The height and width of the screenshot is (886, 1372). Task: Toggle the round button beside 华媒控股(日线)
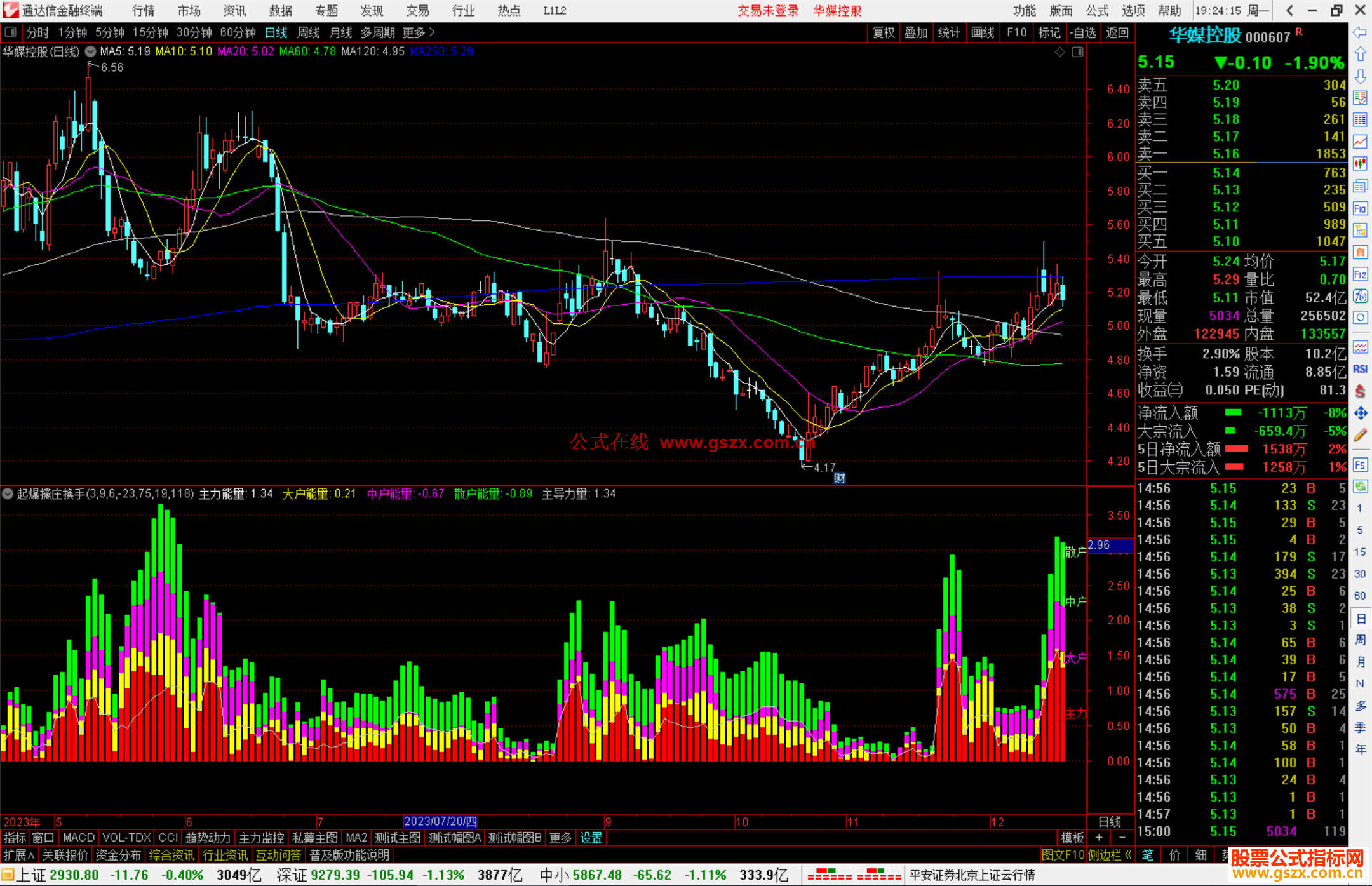pyautogui.click(x=91, y=51)
